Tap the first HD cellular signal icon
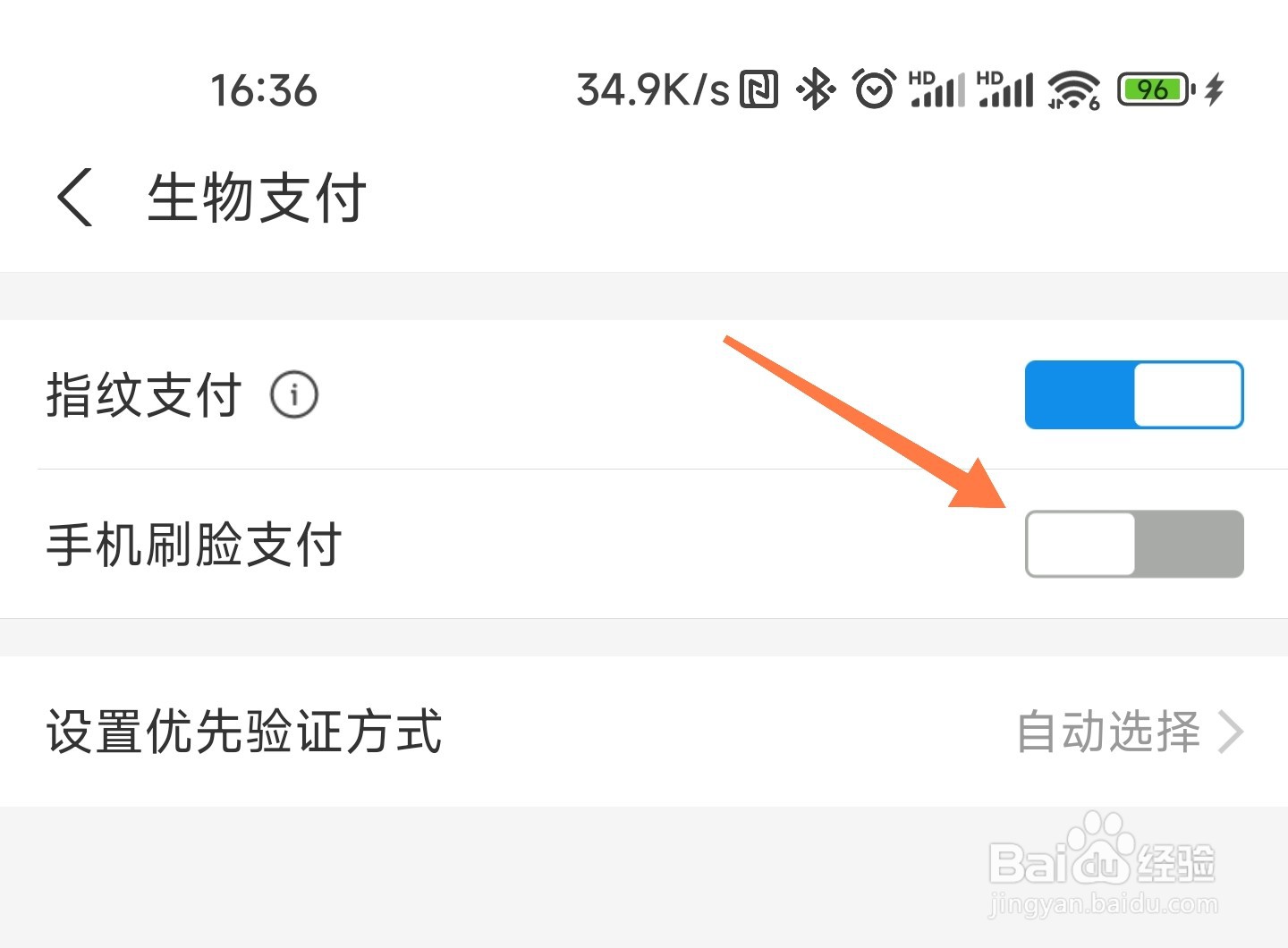Image resolution: width=1288 pixels, height=948 pixels. (x=937, y=89)
